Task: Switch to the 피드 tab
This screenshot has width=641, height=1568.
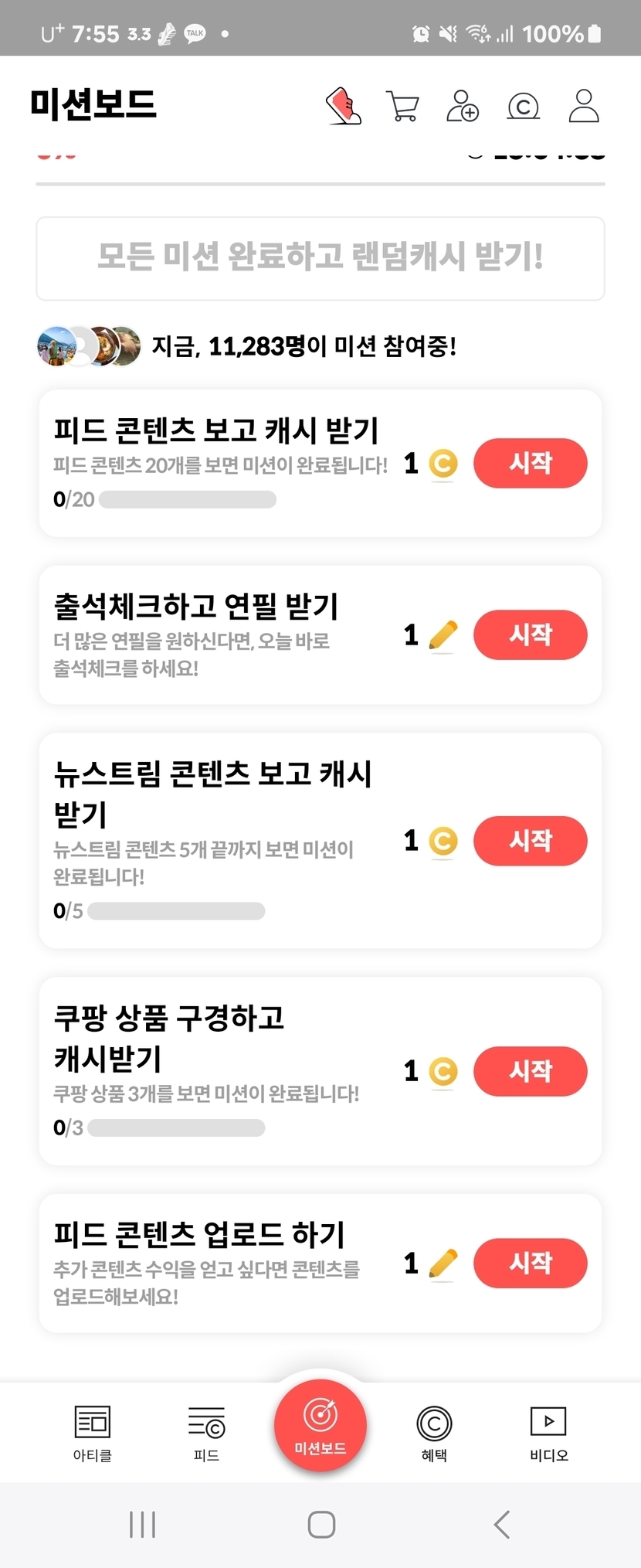Action: click(x=206, y=1432)
